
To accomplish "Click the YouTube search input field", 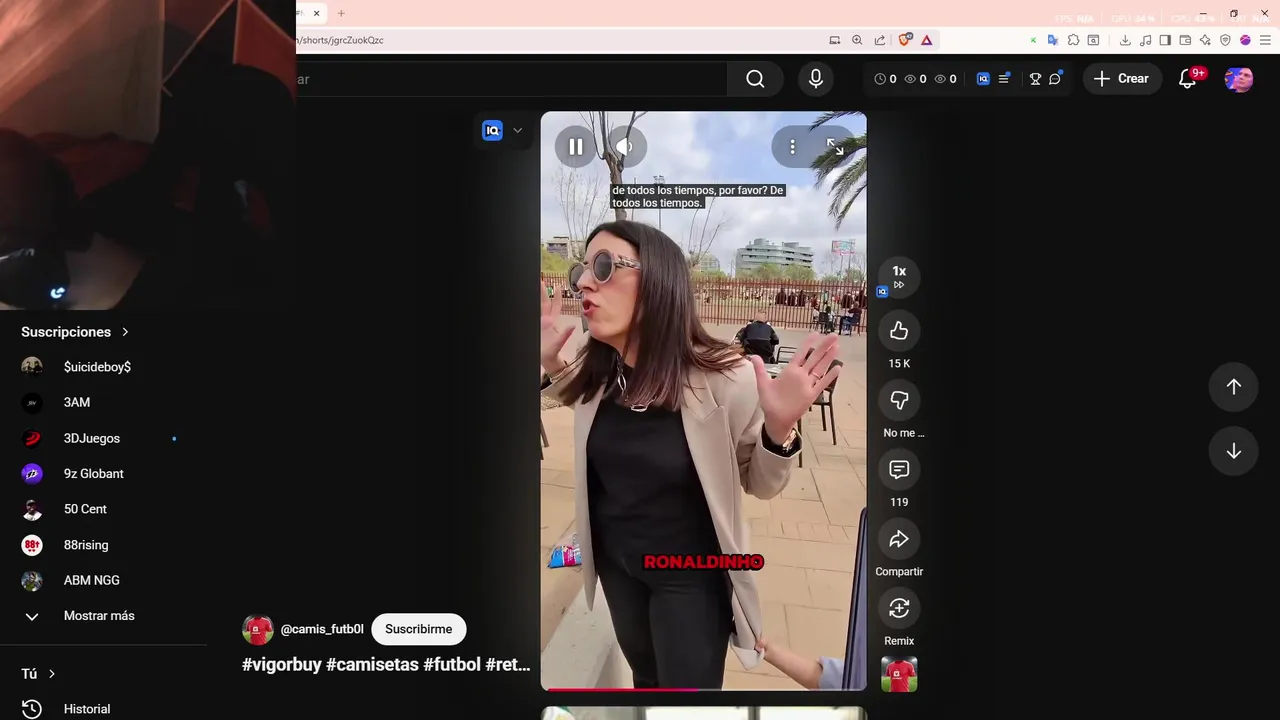I will click(x=510, y=79).
